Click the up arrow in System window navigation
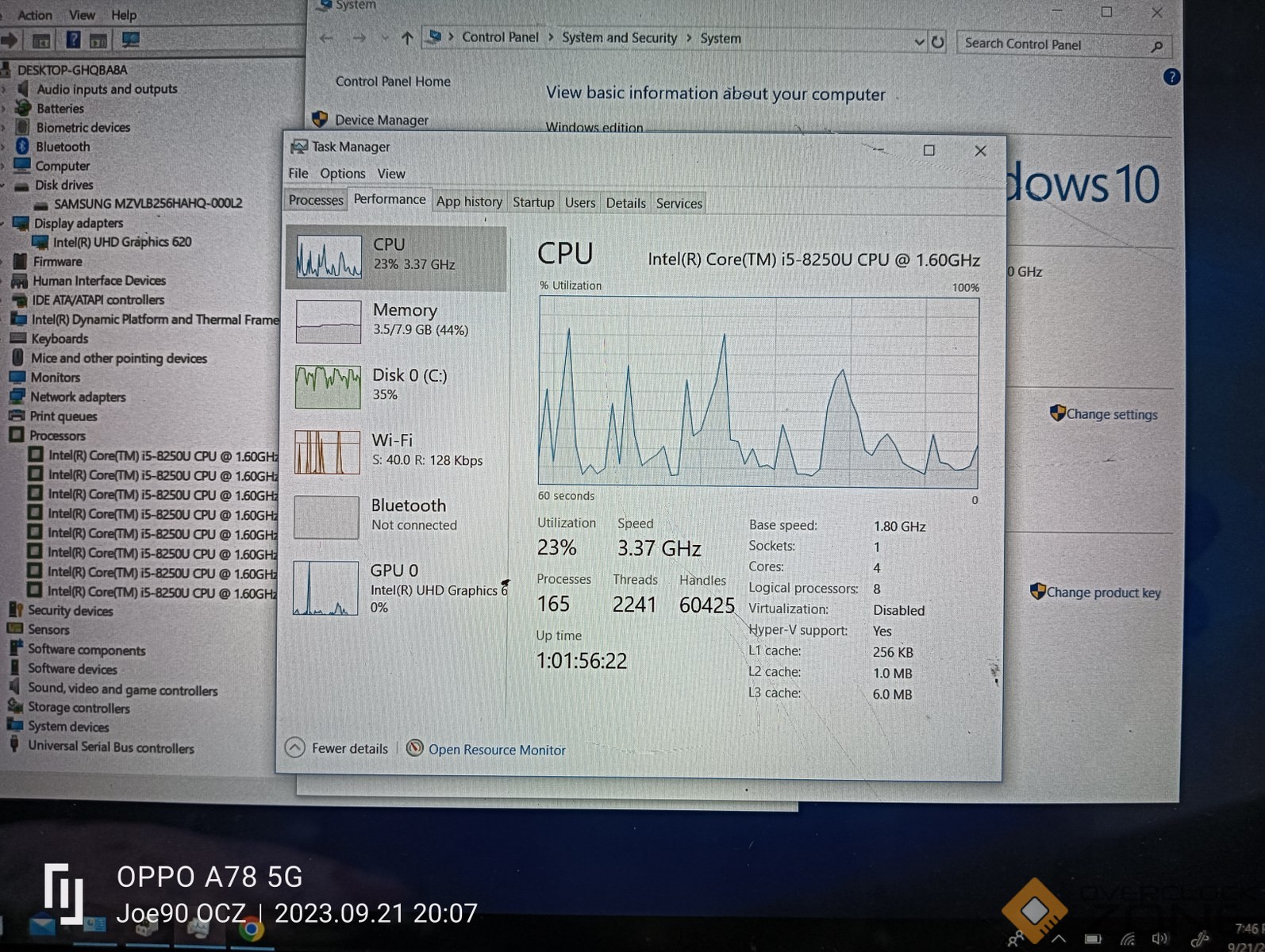The image size is (1265, 952). pos(407,38)
